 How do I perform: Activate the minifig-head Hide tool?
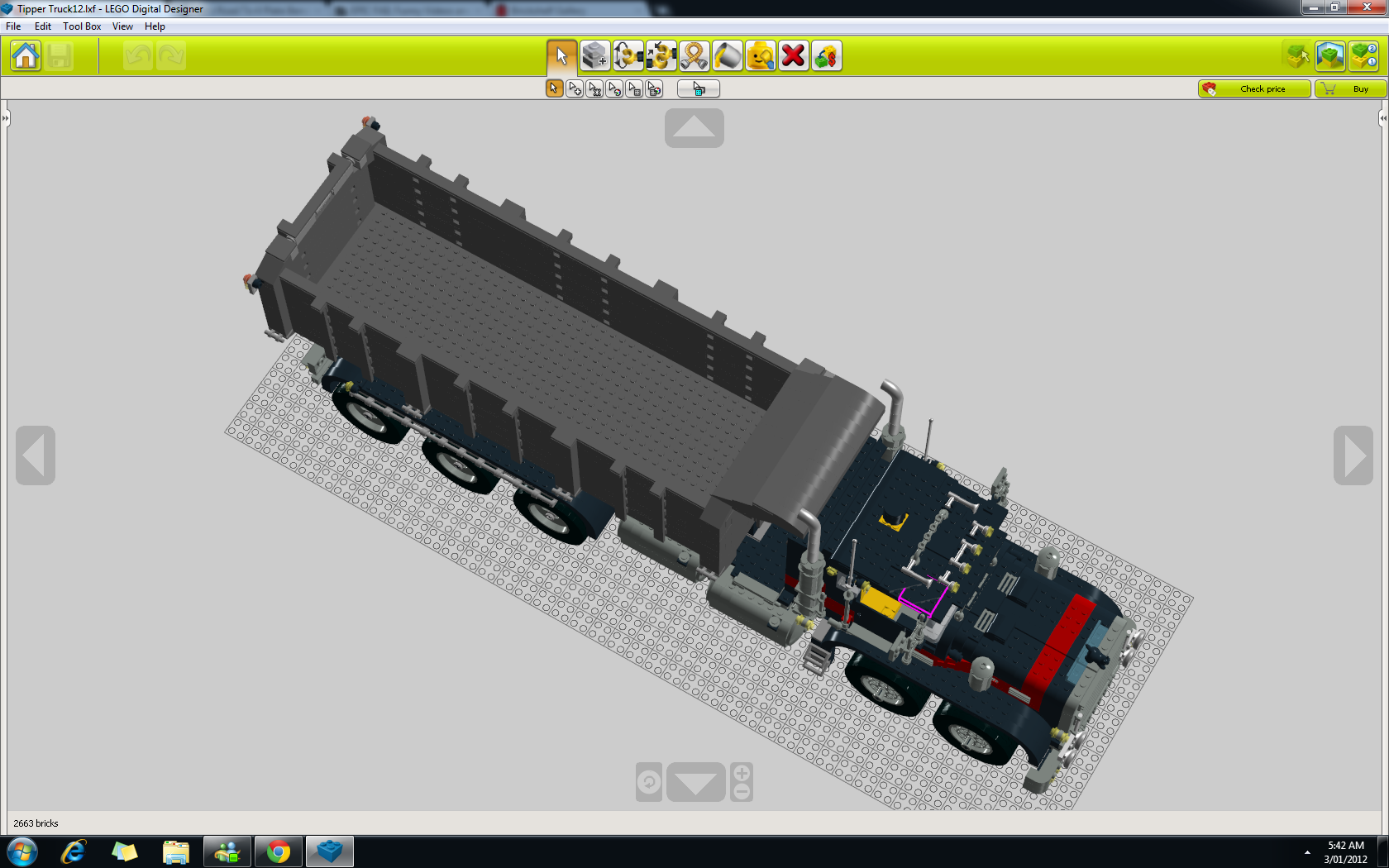[x=760, y=56]
